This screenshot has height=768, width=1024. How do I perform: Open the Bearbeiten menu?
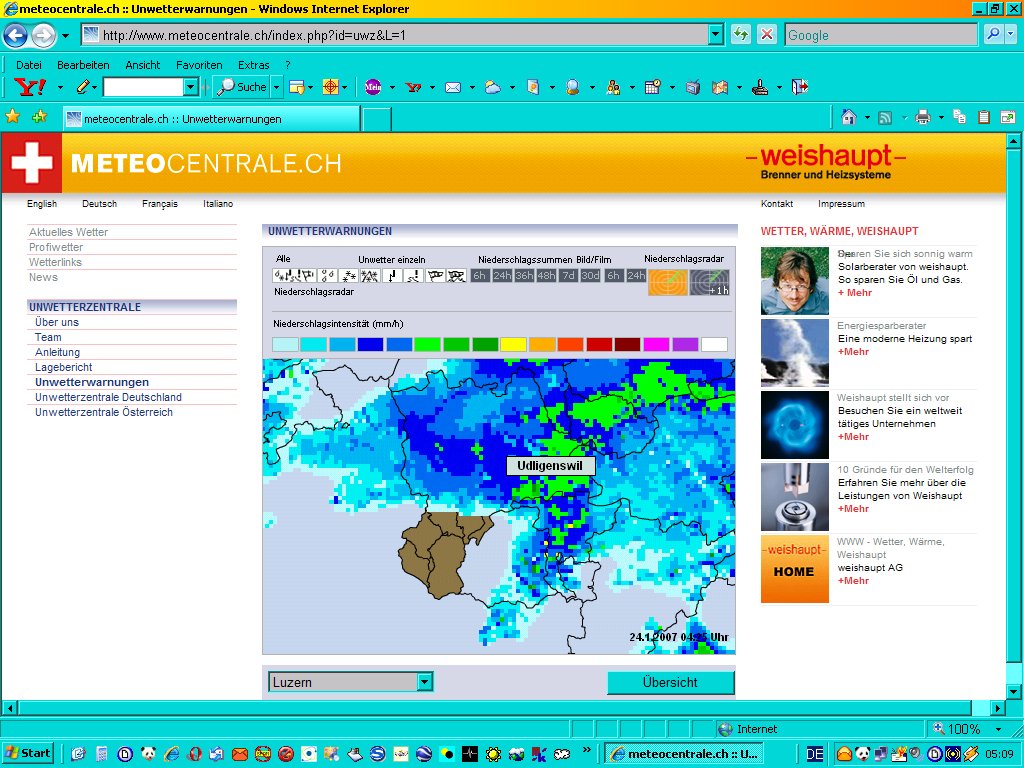(83, 65)
